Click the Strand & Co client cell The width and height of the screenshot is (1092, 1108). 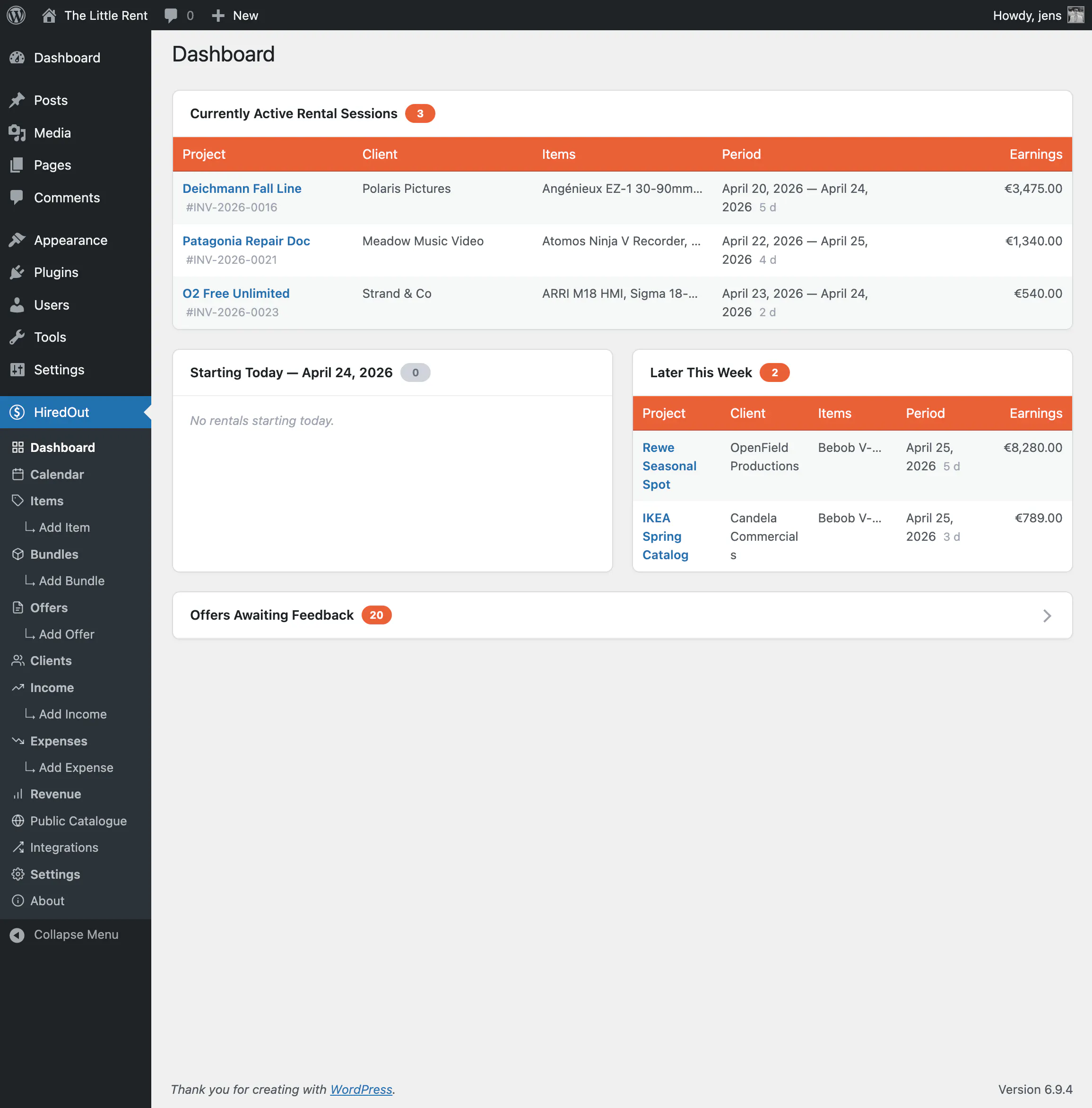[x=397, y=294]
